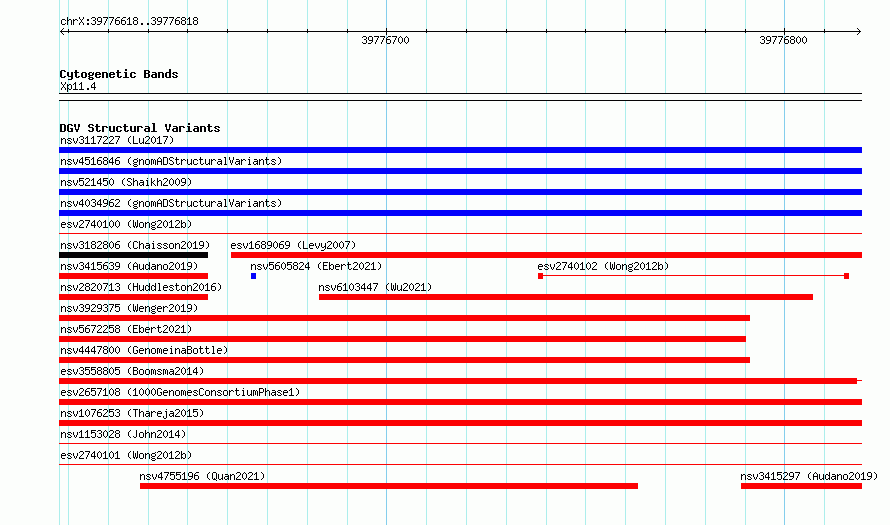
Task: Open nsv5672258 (Ebert2021) label
Action: pos(126,329)
